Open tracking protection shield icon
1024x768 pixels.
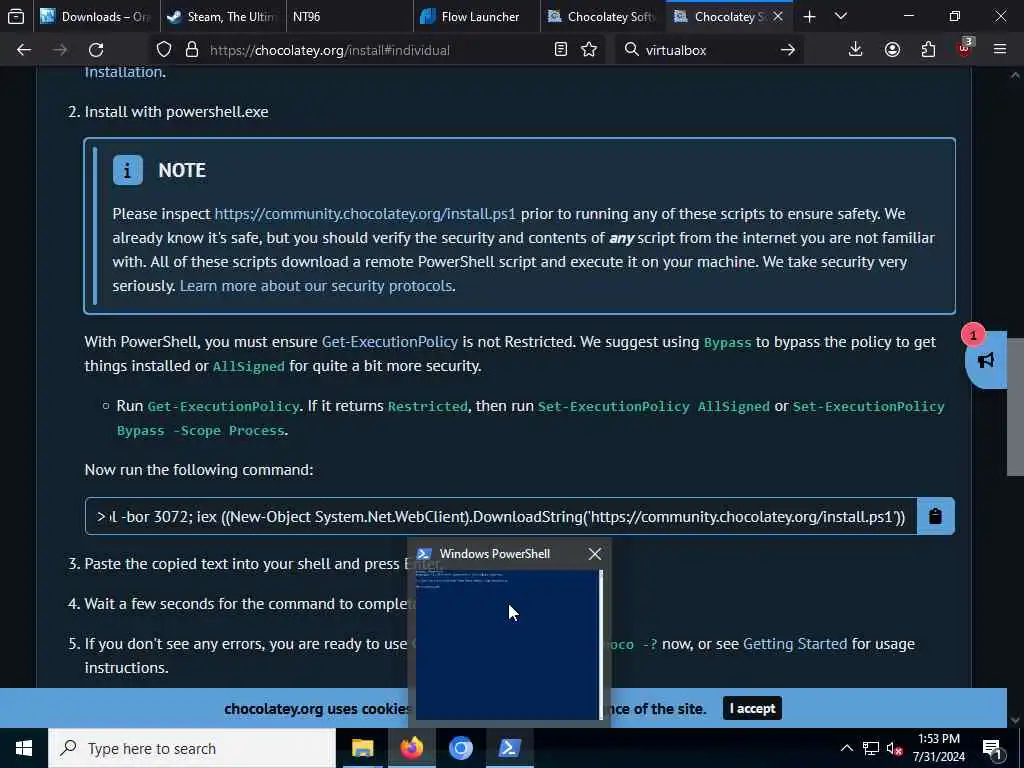click(164, 50)
